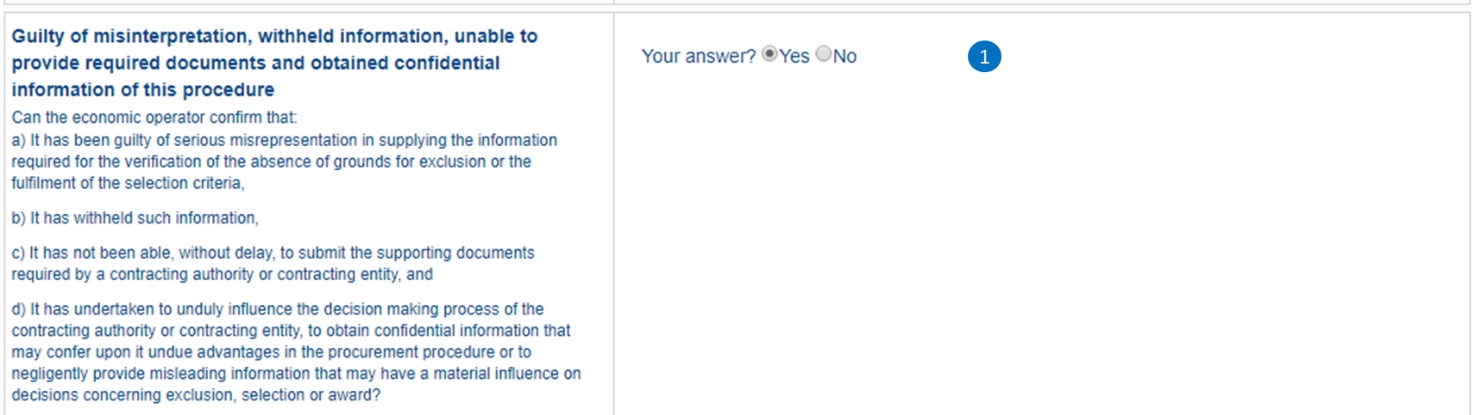The image size is (1475, 415).
Task: Click heading line "information of this procedure"
Action: pos(143,90)
